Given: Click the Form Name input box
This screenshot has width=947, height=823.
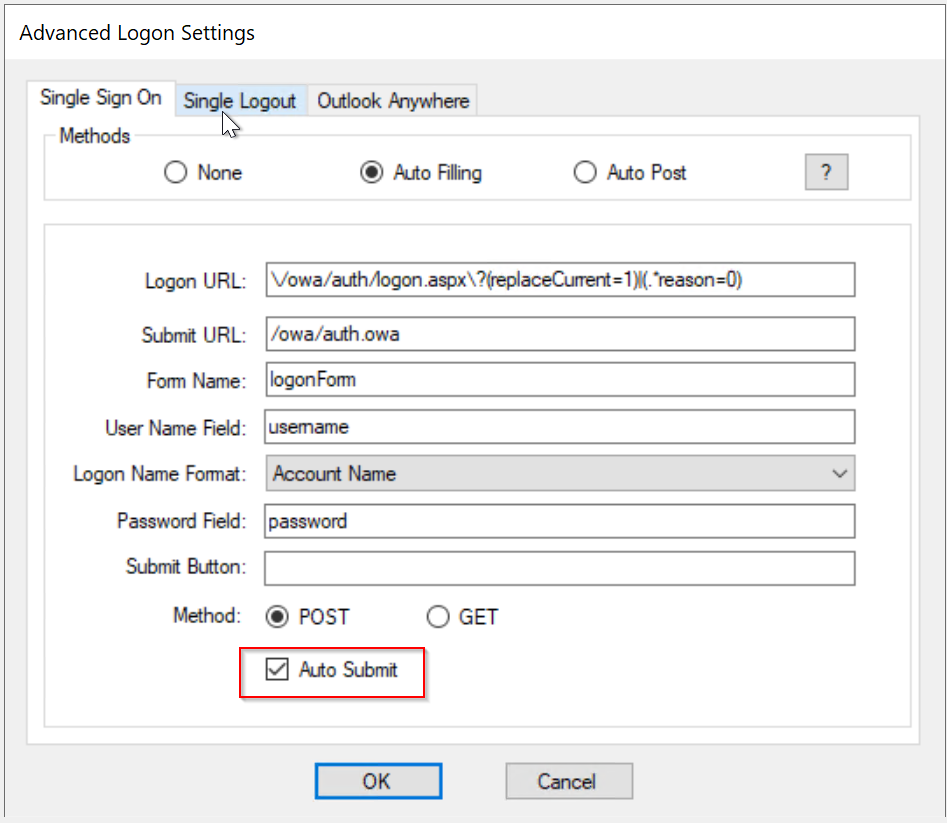Looking at the screenshot, I should pos(560,380).
